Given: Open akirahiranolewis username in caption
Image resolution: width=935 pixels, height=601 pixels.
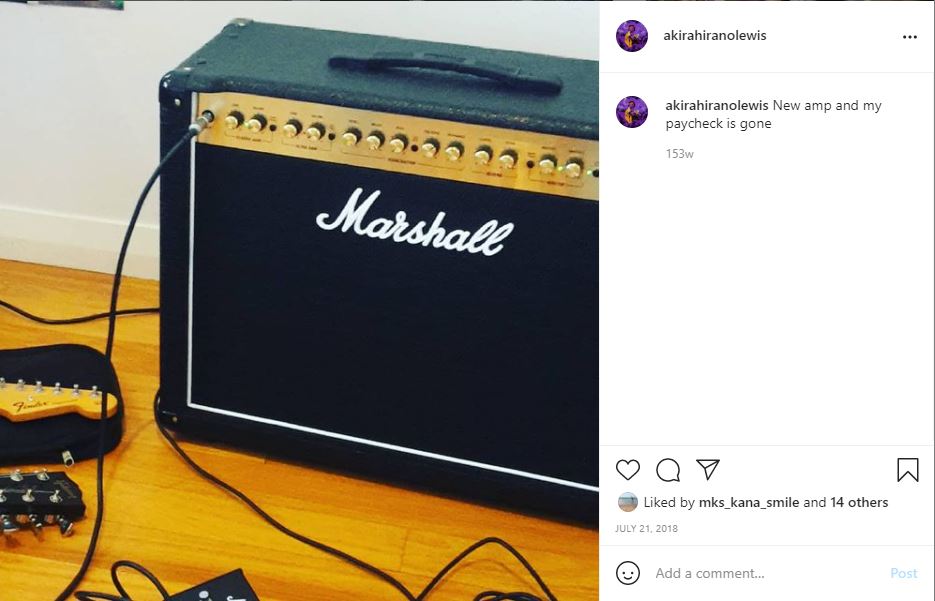Looking at the screenshot, I should 717,106.
